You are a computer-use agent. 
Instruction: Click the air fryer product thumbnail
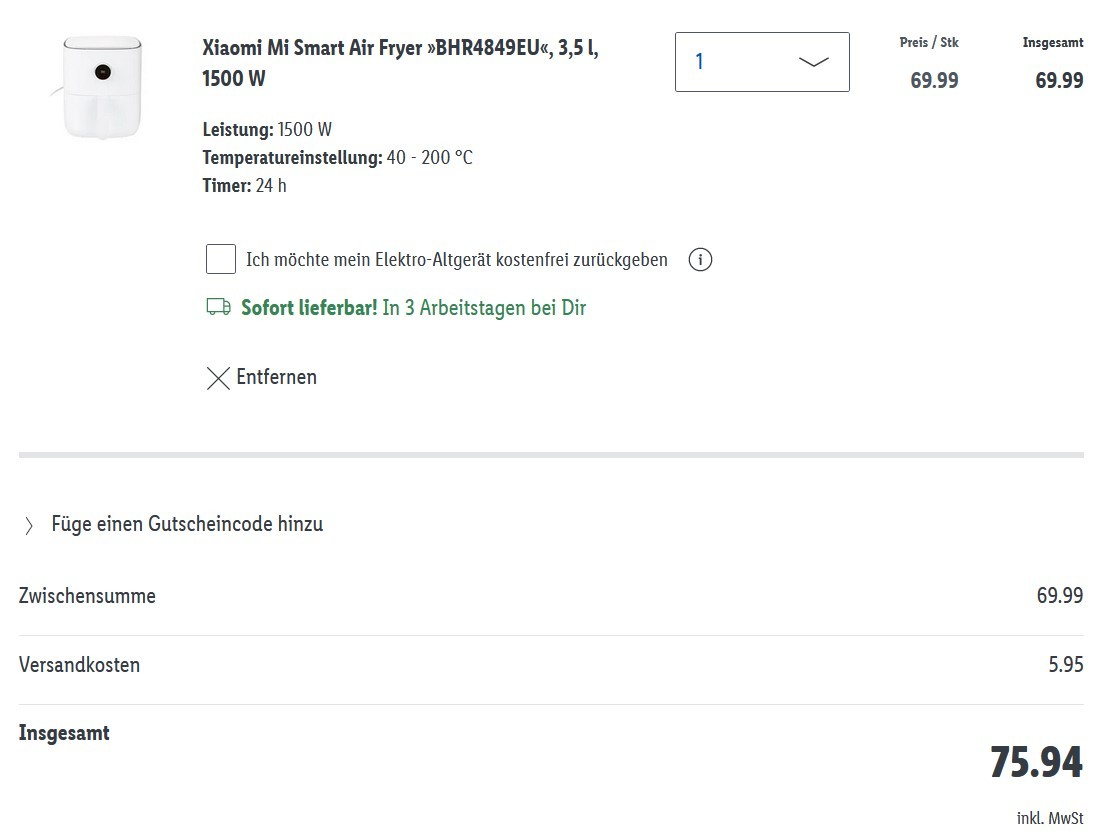point(102,88)
